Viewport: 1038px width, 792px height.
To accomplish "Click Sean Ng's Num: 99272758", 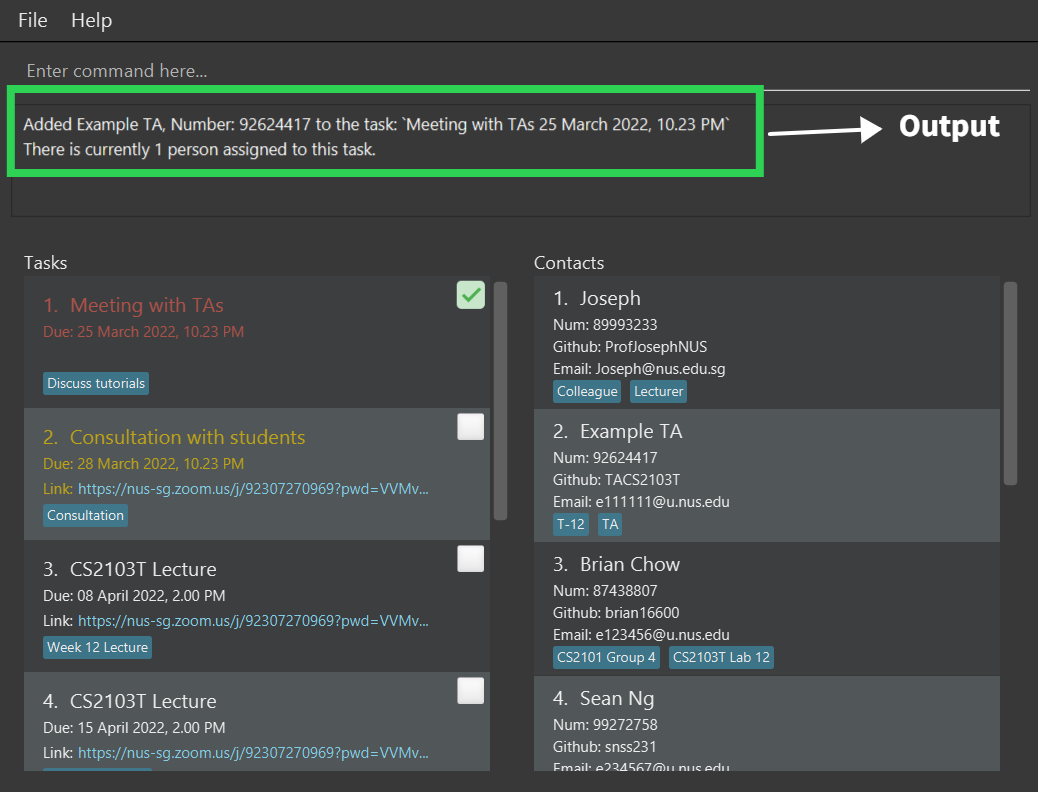I will pyautogui.click(x=605, y=725).
